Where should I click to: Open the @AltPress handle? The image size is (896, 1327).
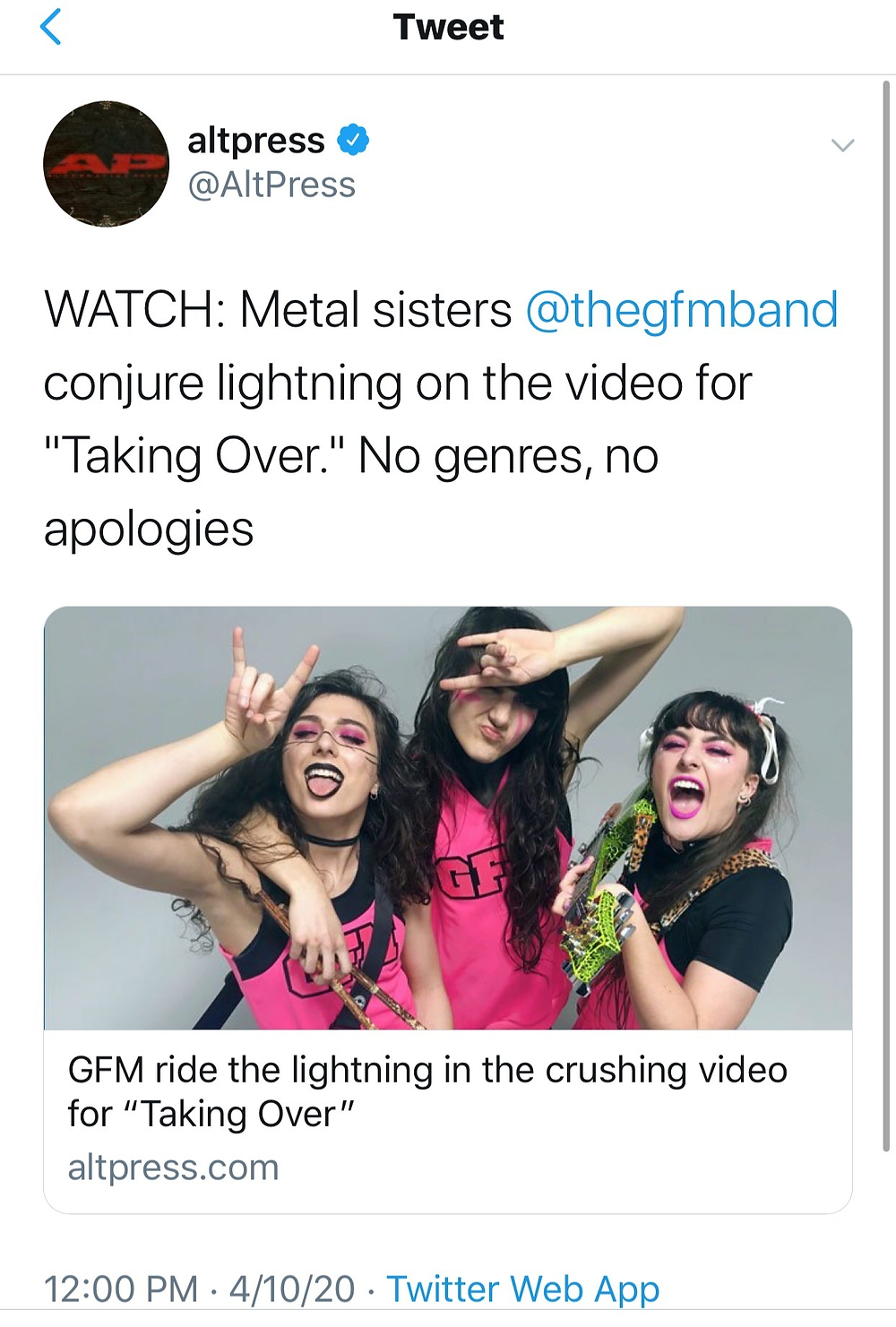[x=271, y=185]
